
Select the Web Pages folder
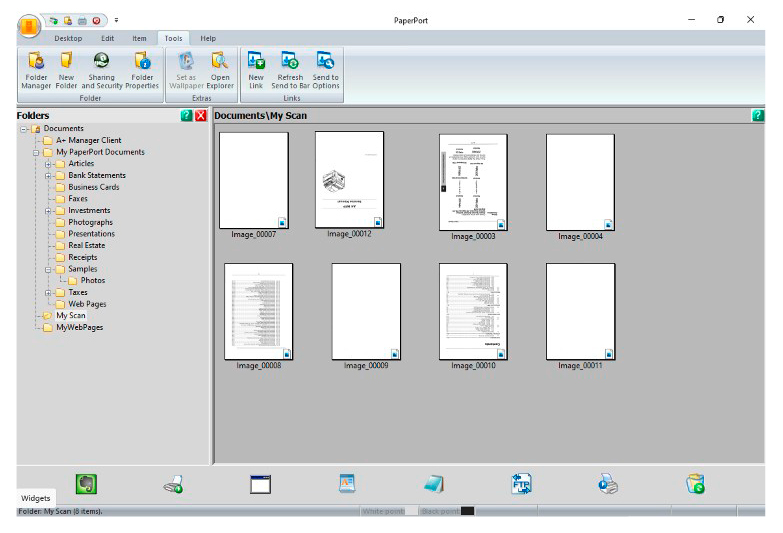coord(87,304)
